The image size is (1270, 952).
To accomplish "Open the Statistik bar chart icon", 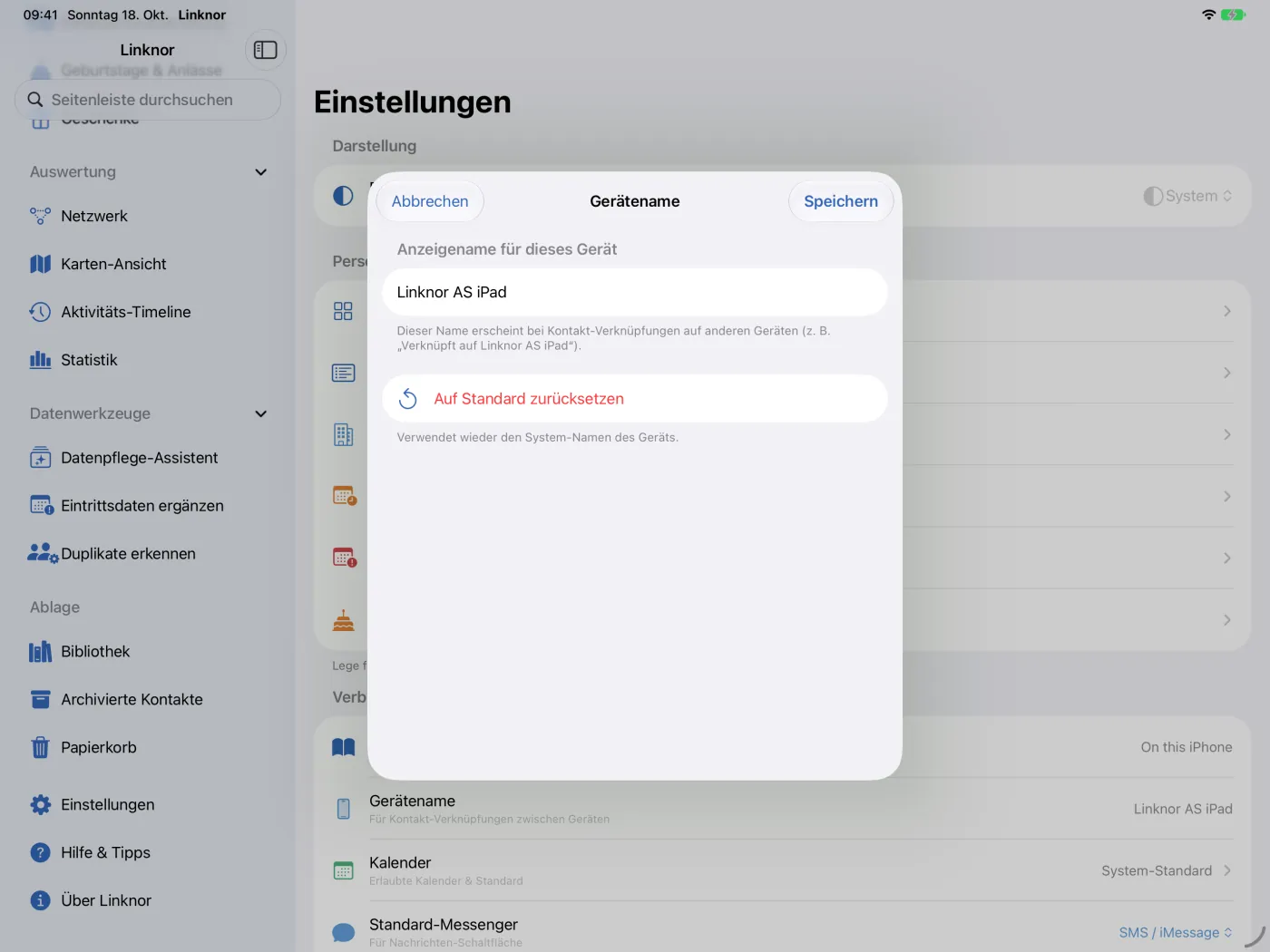I will [x=40, y=360].
